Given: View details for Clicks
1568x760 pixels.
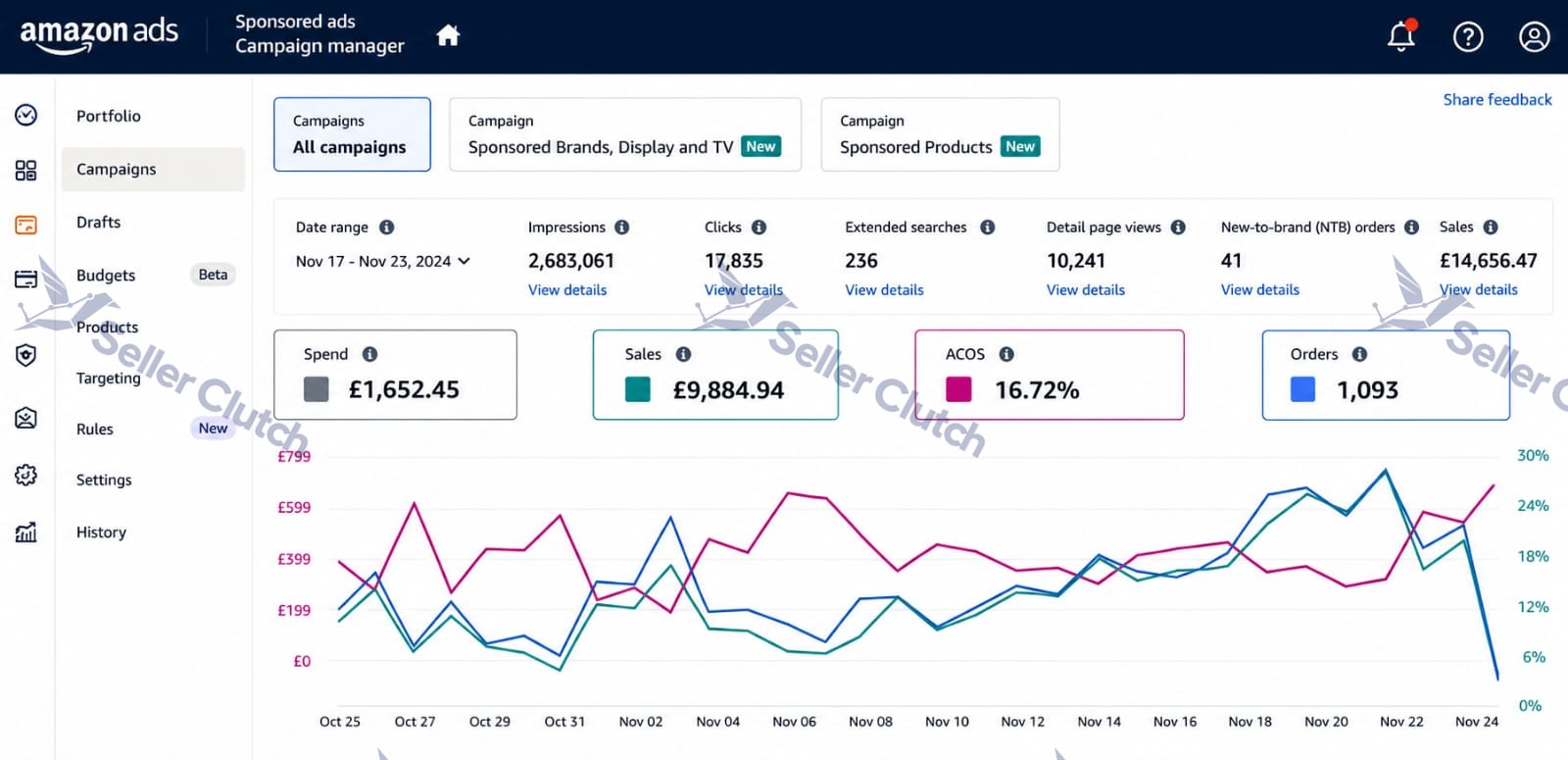Looking at the screenshot, I should pyautogui.click(x=744, y=290).
